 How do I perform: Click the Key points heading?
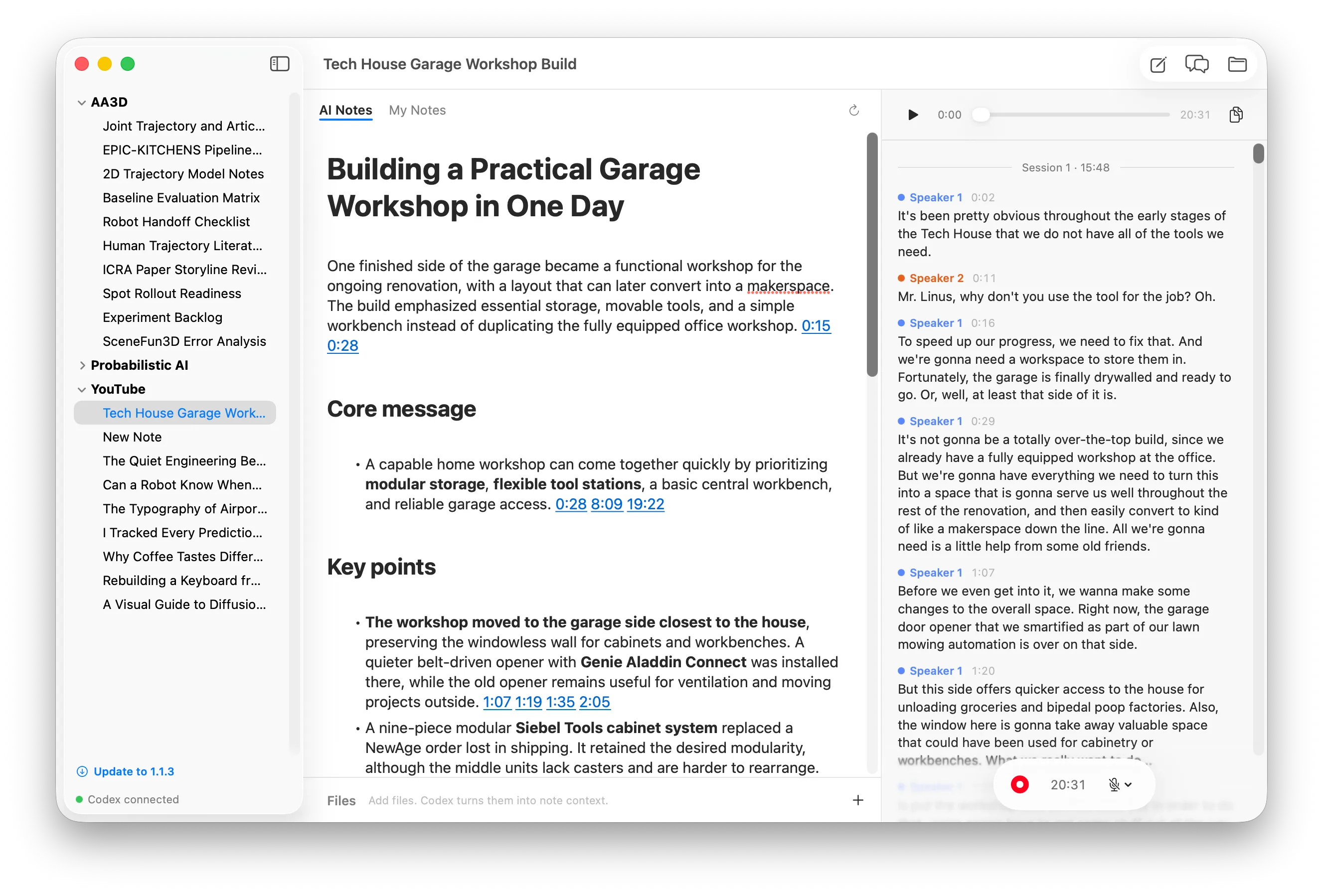tap(381, 568)
